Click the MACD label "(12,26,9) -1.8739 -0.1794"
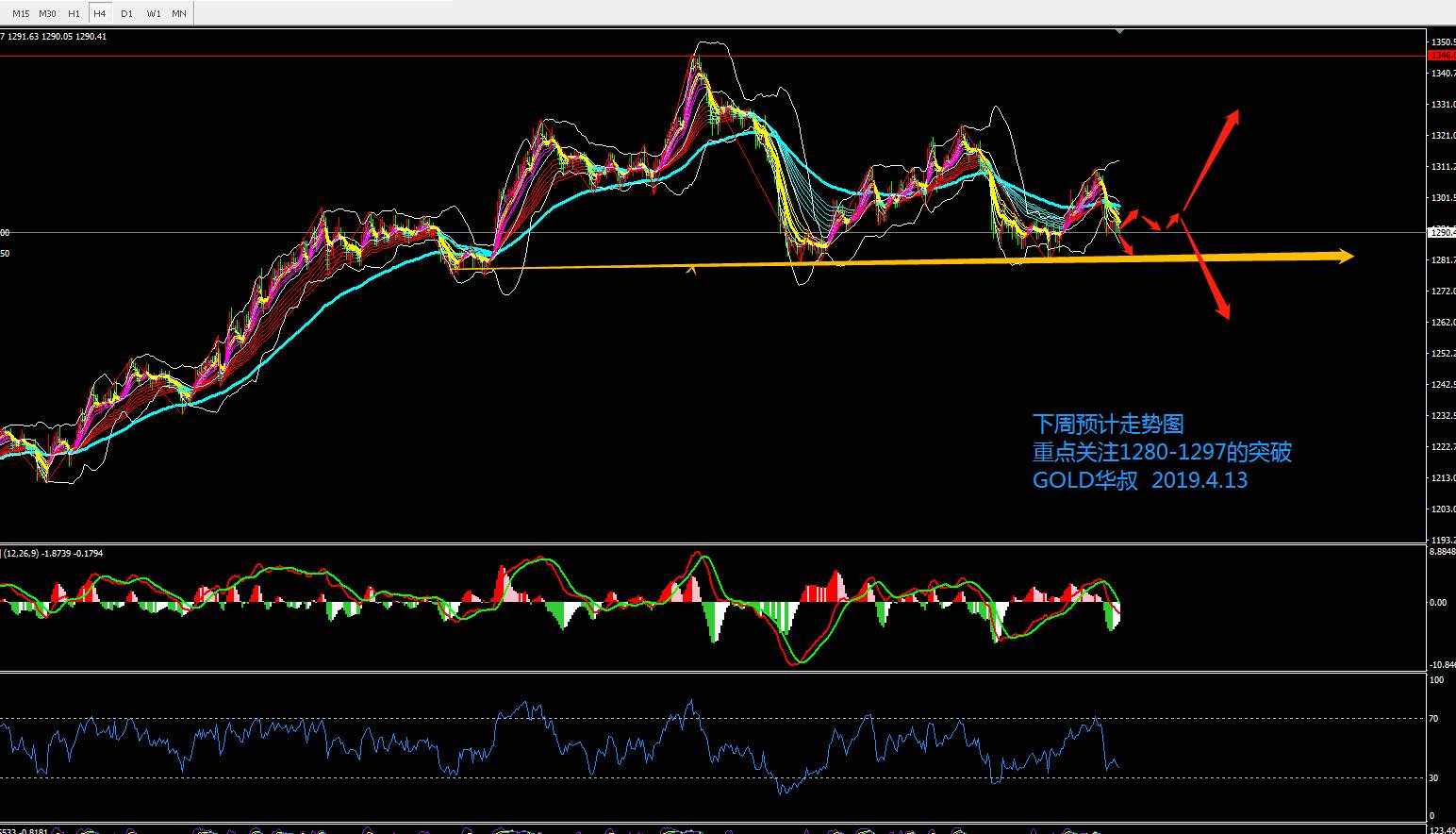 [x=54, y=553]
